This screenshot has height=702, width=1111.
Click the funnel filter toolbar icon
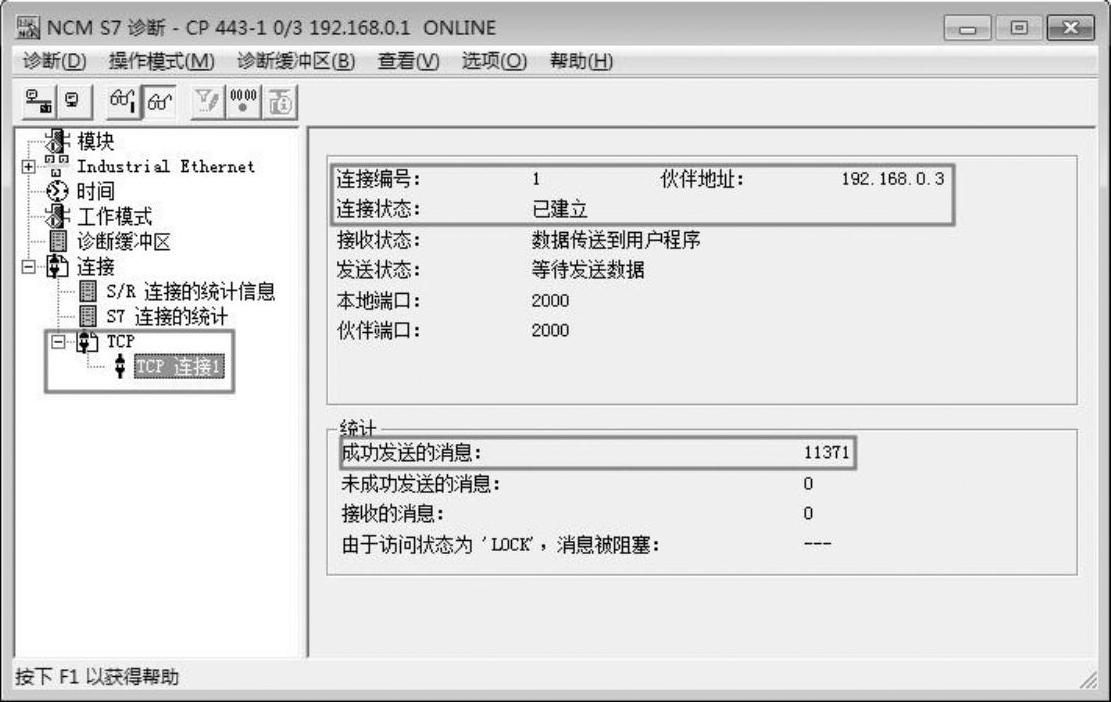pos(208,101)
